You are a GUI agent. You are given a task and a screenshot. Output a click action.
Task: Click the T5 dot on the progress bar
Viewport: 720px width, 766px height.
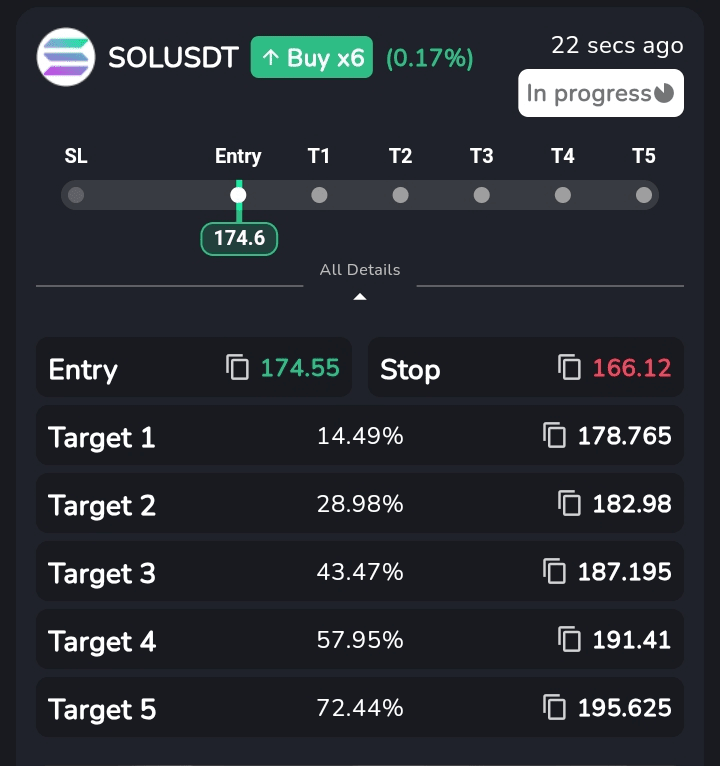click(643, 195)
